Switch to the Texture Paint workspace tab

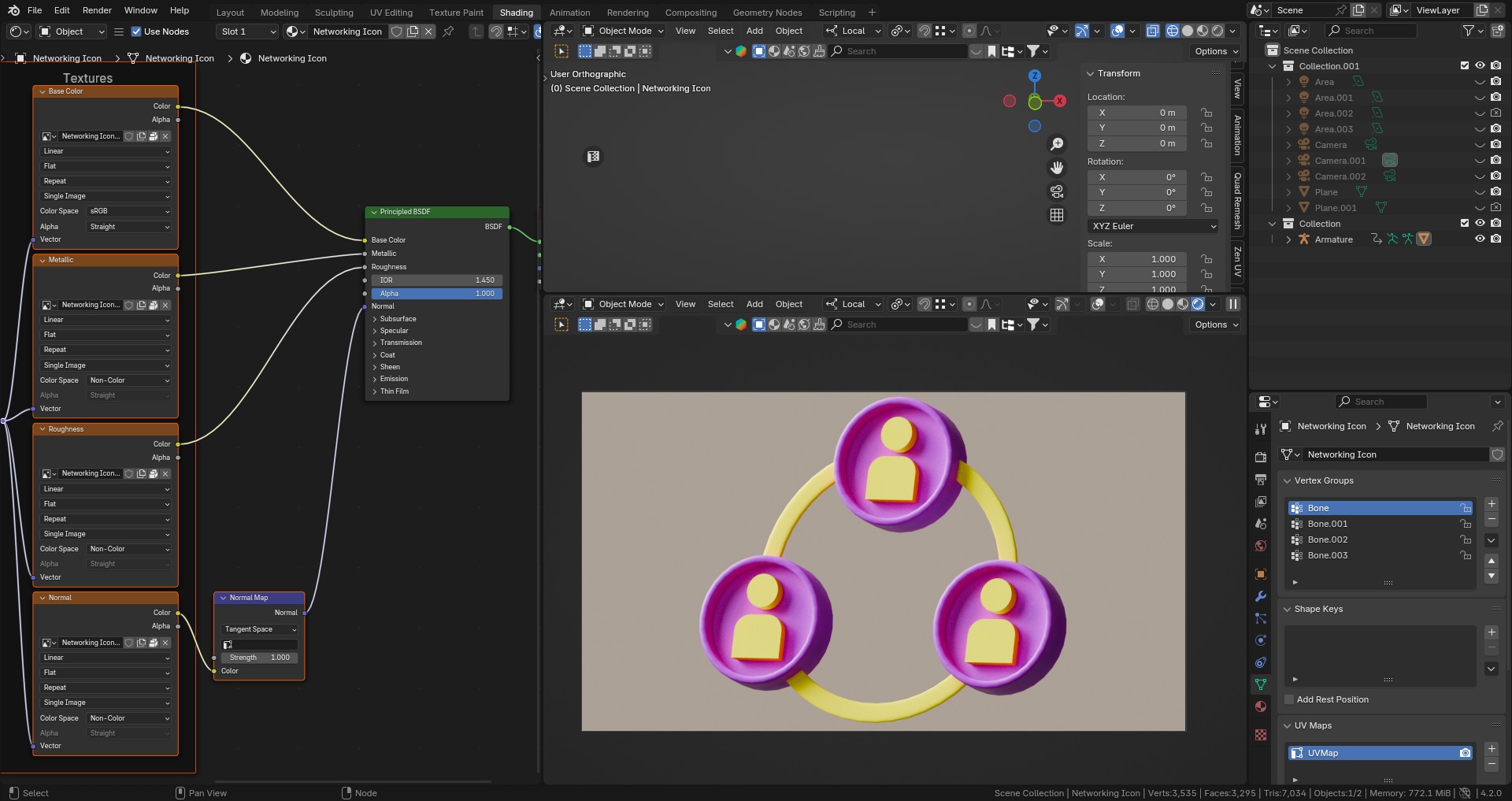pyautogui.click(x=456, y=13)
